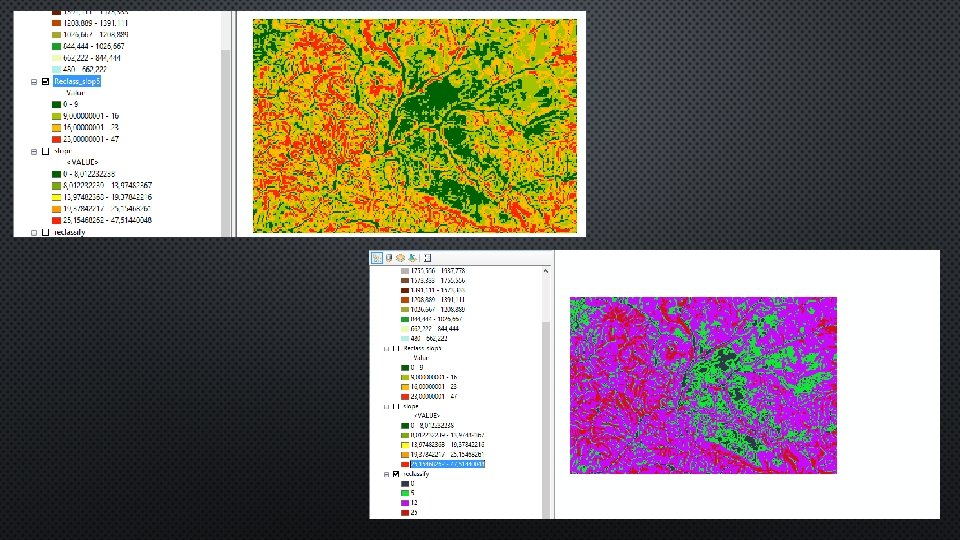Screen dimensions: 960x540
Task: Click dark red 25 swatch under reclassify
Action: pyautogui.click(x=405, y=512)
